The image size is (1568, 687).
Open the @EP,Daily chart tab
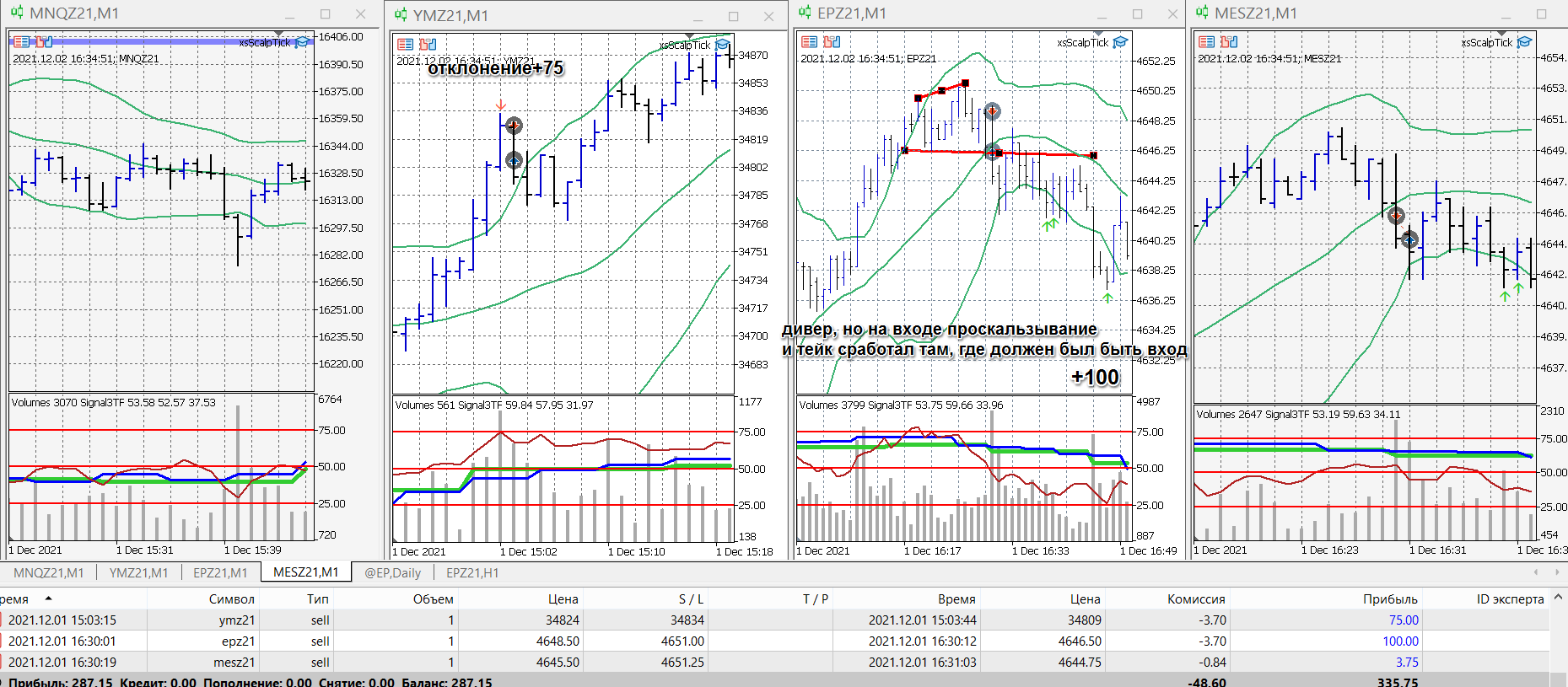[392, 572]
